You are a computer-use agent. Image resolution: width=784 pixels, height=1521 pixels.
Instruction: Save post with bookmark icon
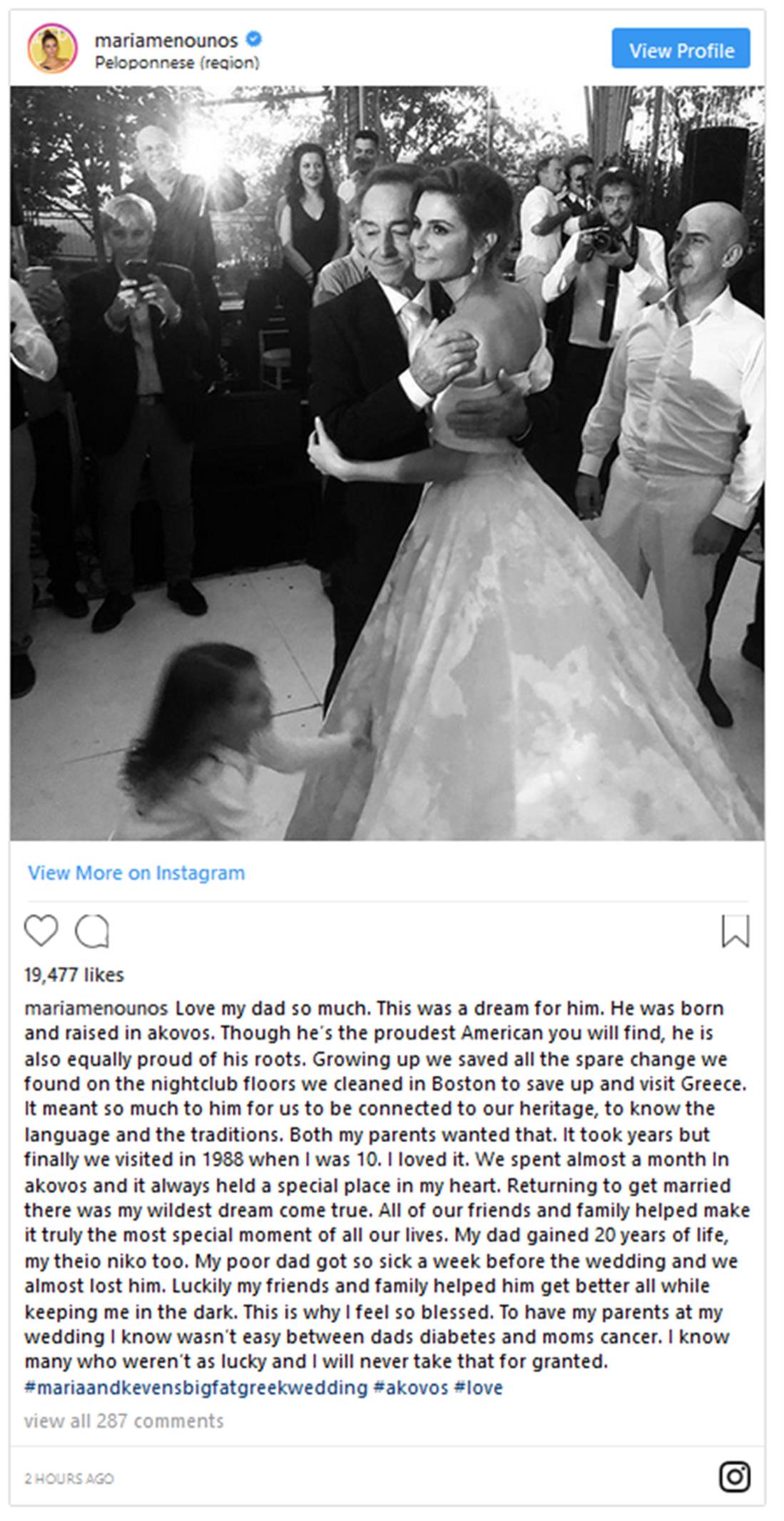tap(735, 931)
